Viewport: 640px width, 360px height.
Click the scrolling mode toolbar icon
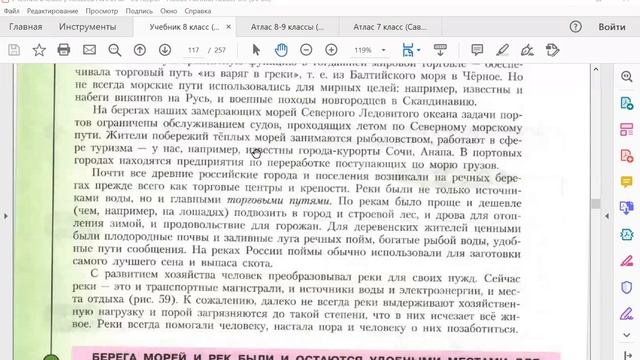440,50
